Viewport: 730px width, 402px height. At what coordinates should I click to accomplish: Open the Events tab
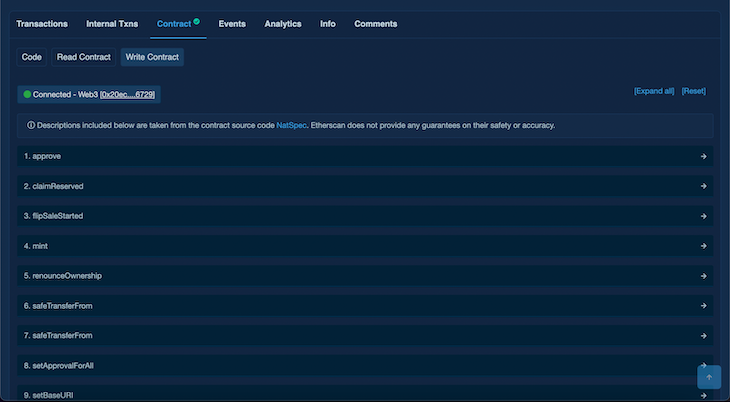pos(232,24)
